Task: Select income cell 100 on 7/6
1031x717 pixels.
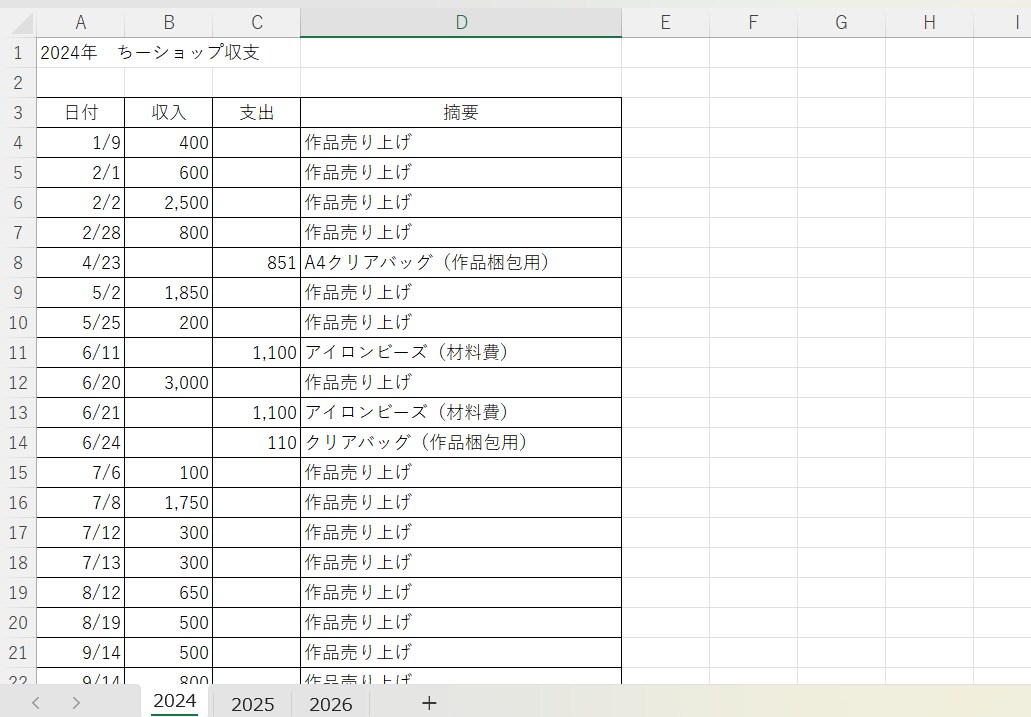Action: (x=168, y=473)
